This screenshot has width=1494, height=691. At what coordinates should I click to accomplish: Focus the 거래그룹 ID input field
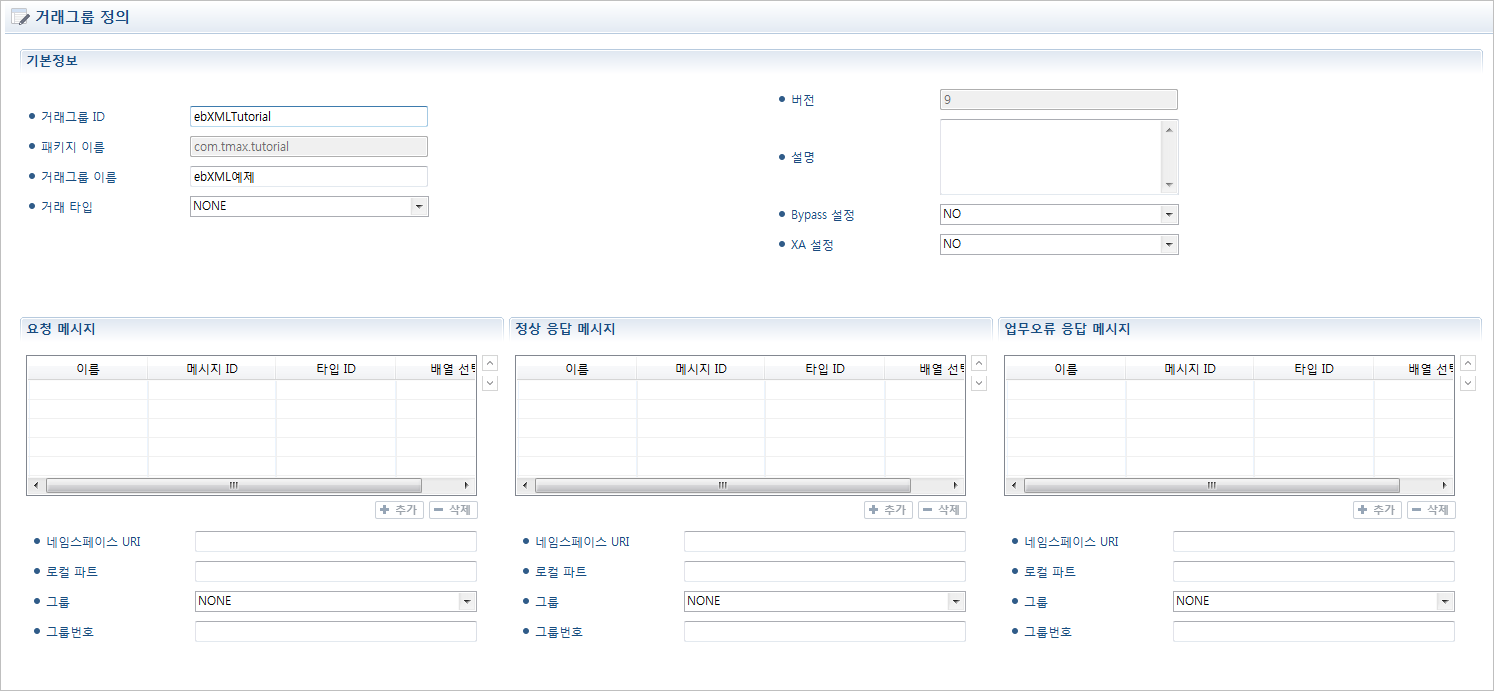point(308,117)
